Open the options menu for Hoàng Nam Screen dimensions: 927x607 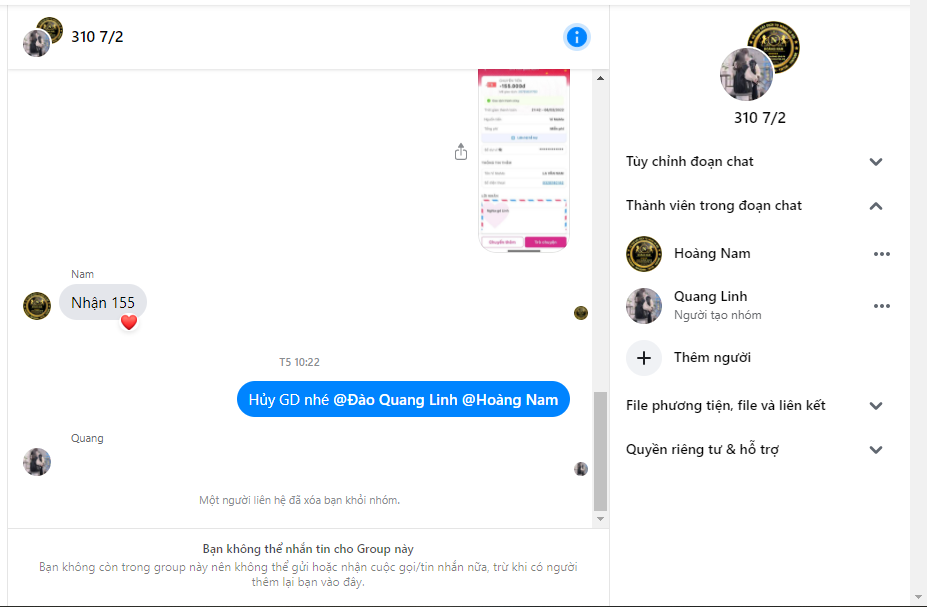[881, 253]
